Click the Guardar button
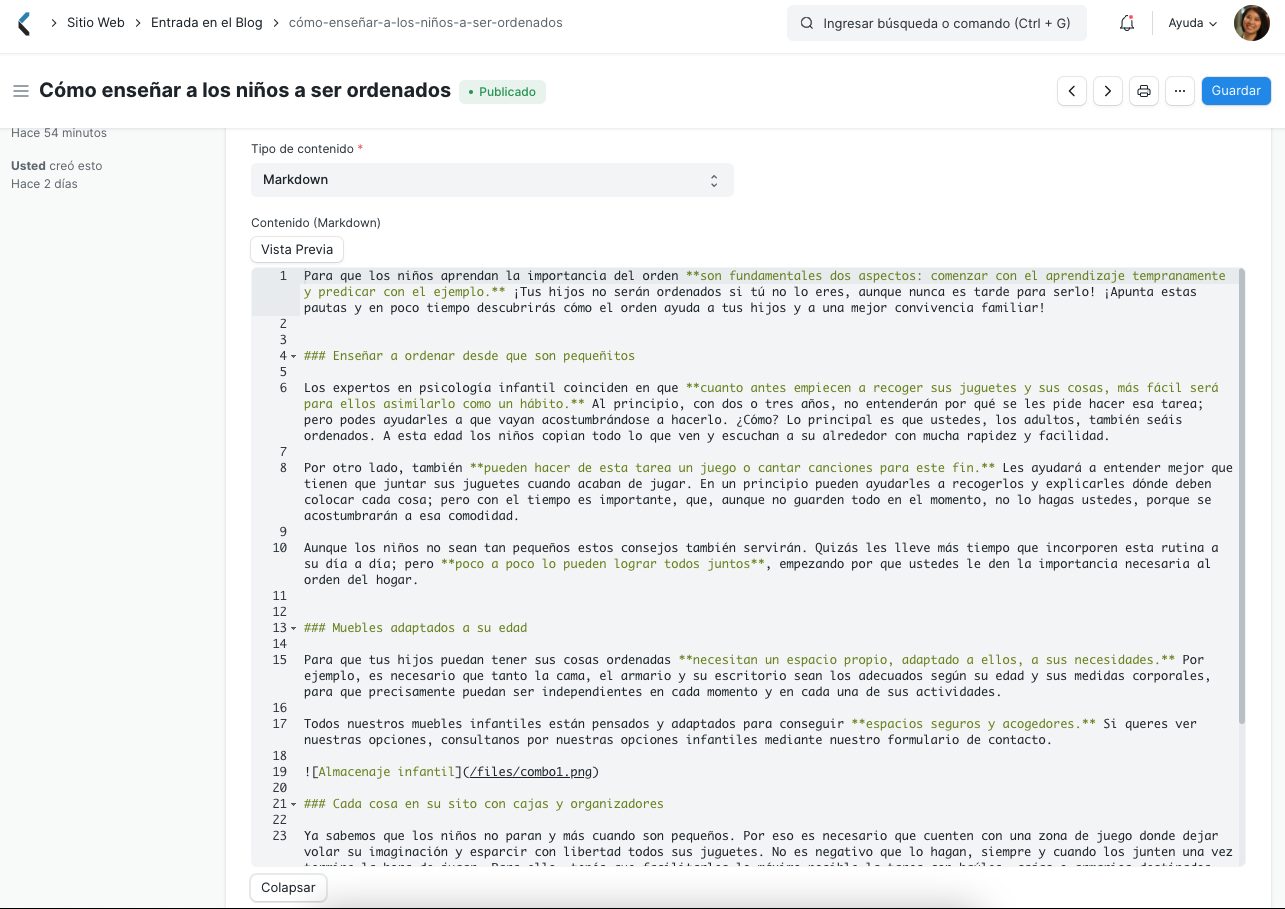This screenshot has height=909, width=1285. tap(1236, 90)
